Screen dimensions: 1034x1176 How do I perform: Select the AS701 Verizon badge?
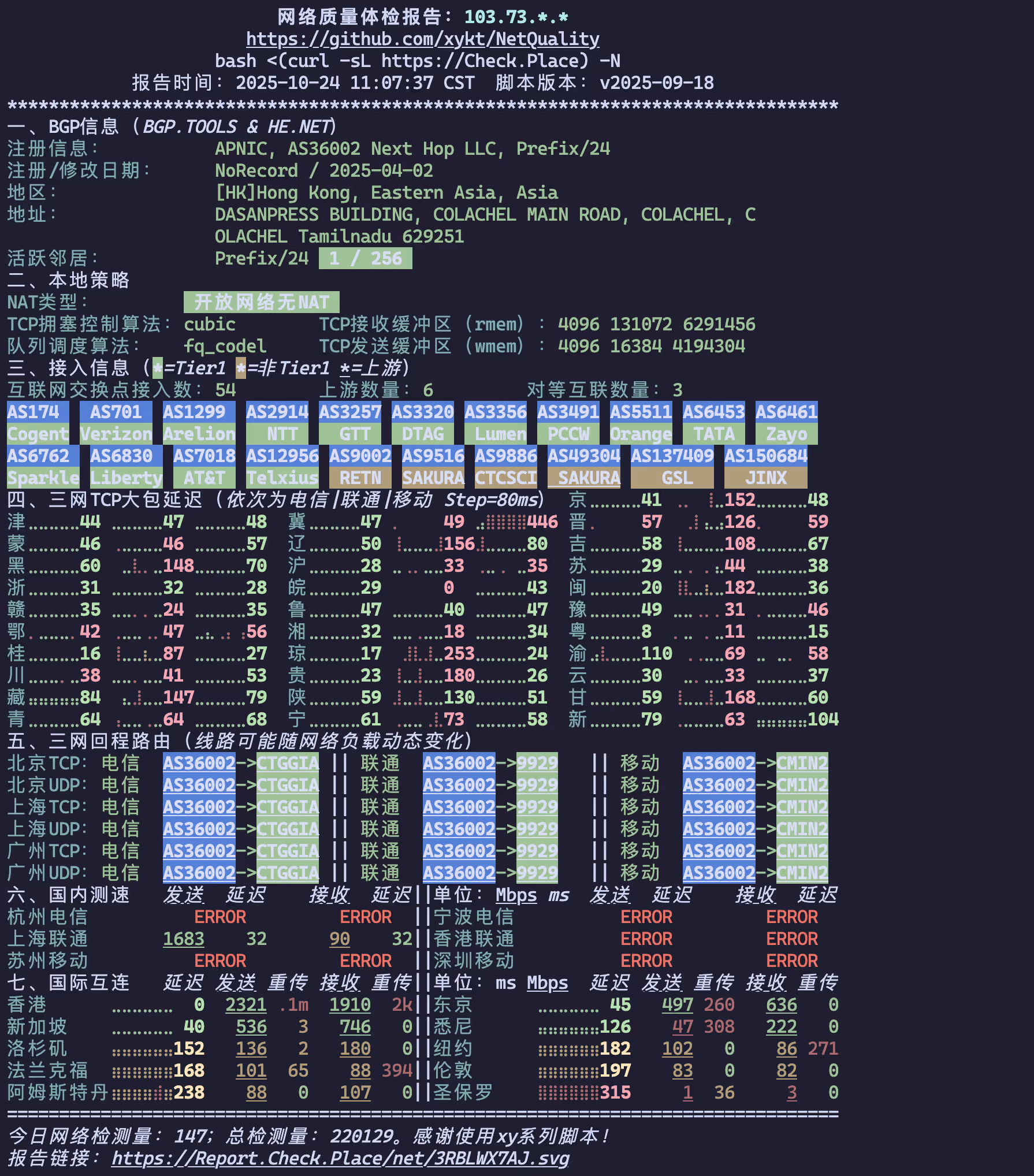point(116,423)
